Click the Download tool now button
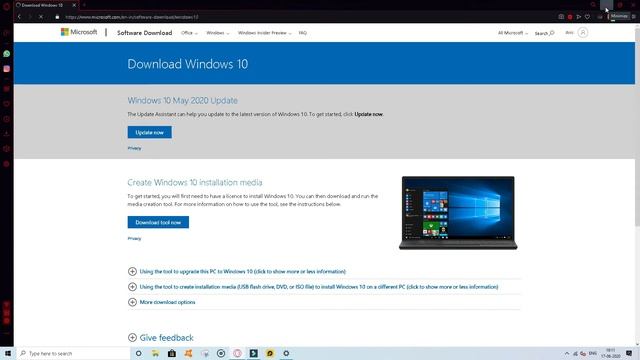 158,222
